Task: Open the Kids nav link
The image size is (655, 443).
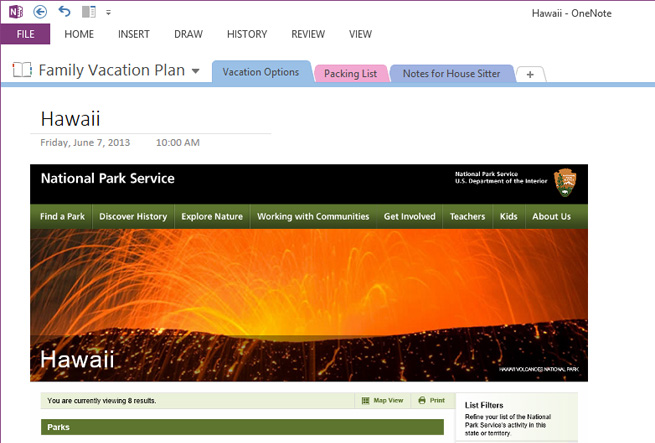Action: [508, 216]
